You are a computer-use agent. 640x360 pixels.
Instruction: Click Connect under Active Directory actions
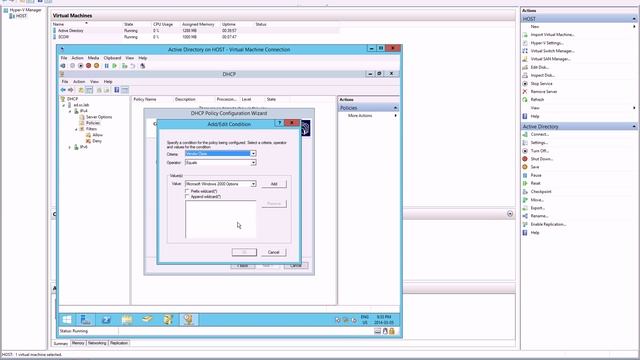[x=540, y=134]
